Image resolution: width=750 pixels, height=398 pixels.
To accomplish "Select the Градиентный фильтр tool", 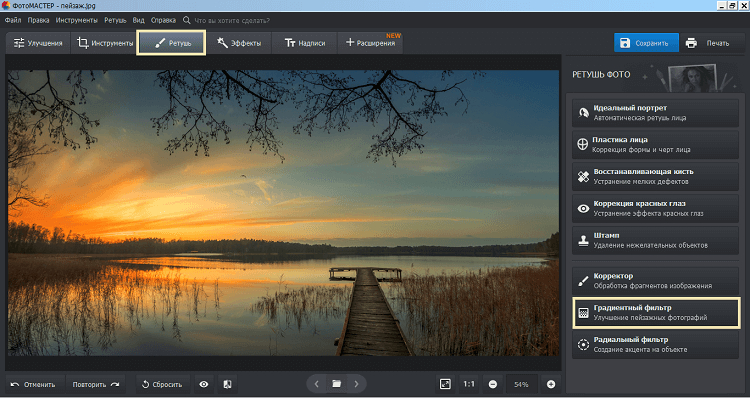I will 656,313.
